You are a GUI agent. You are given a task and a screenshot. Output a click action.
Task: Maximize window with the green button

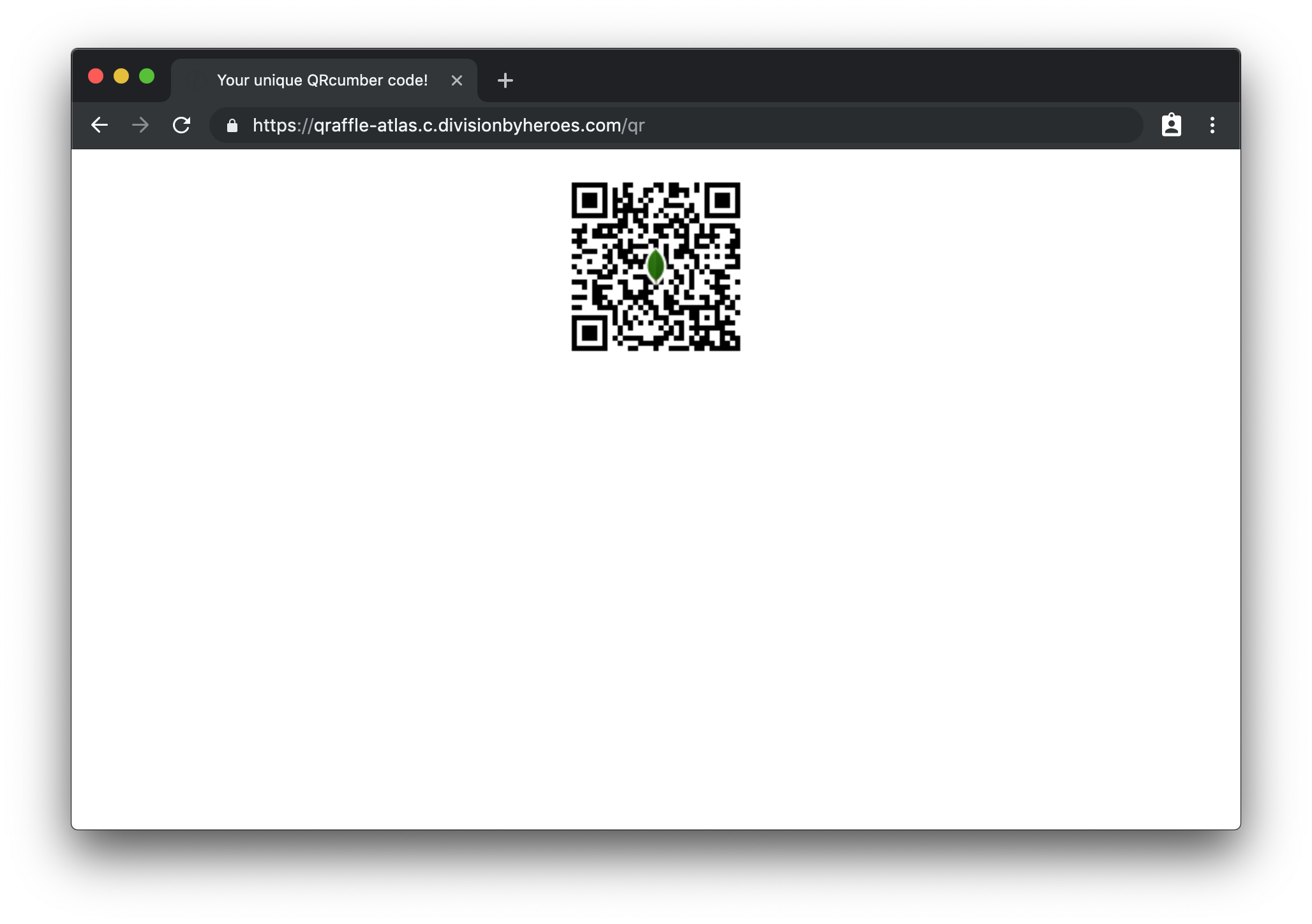[x=147, y=76]
